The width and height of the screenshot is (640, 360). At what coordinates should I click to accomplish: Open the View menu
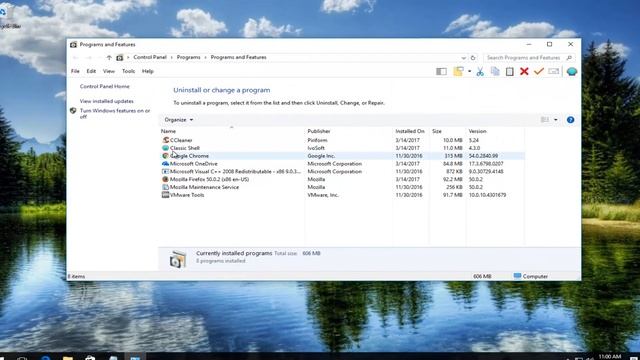(x=109, y=71)
